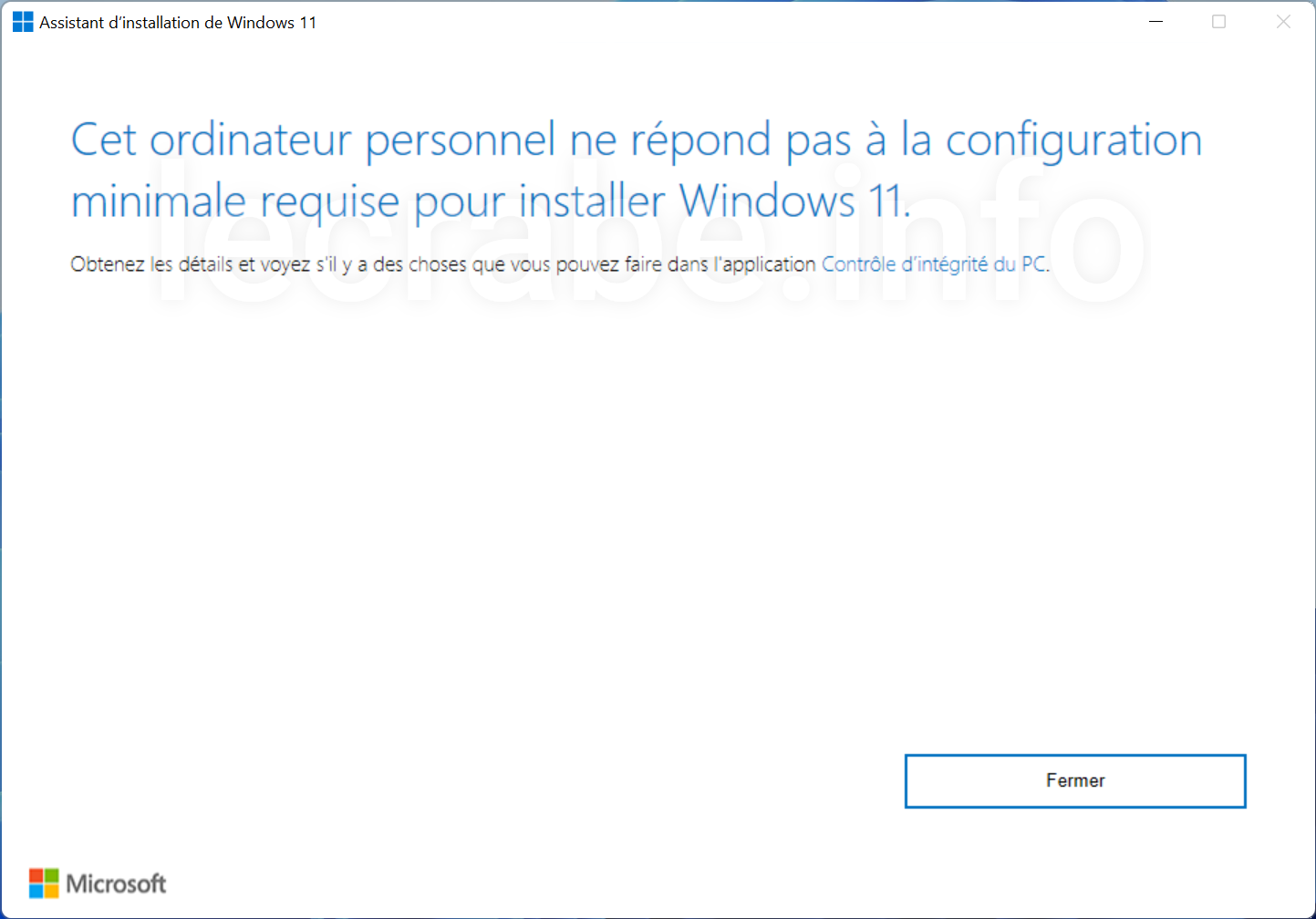1316x919 pixels.
Task: Click the word configuration in the heading
Action: pyautogui.click(x=1073, y=142)
